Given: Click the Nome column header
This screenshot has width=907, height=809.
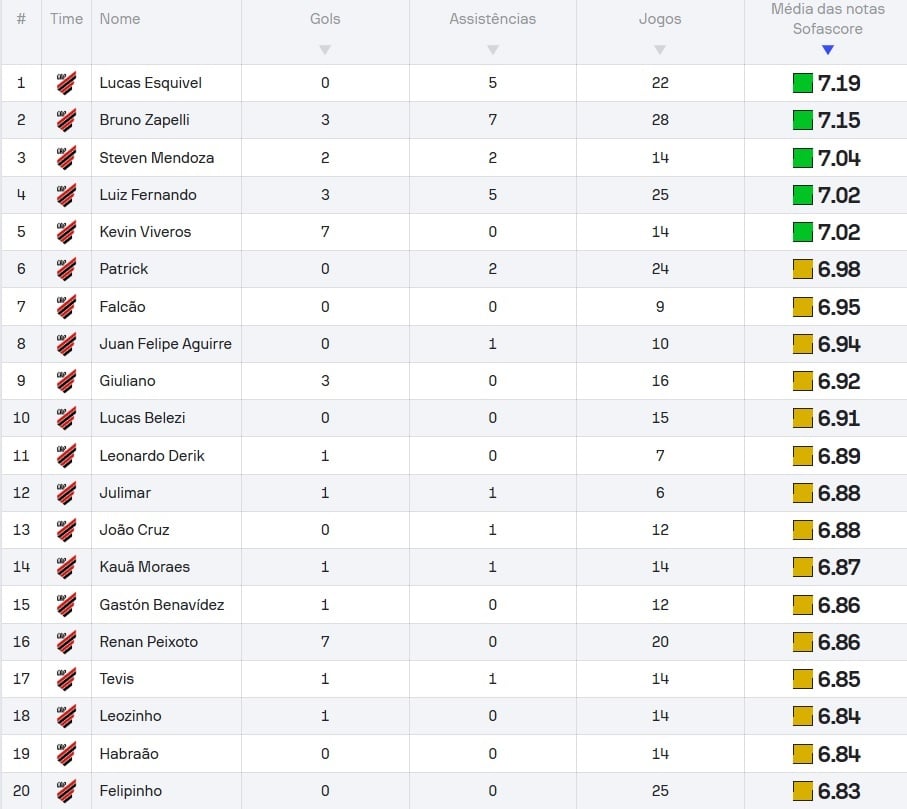Looking at the screenshot, I should tap(120, 19).
